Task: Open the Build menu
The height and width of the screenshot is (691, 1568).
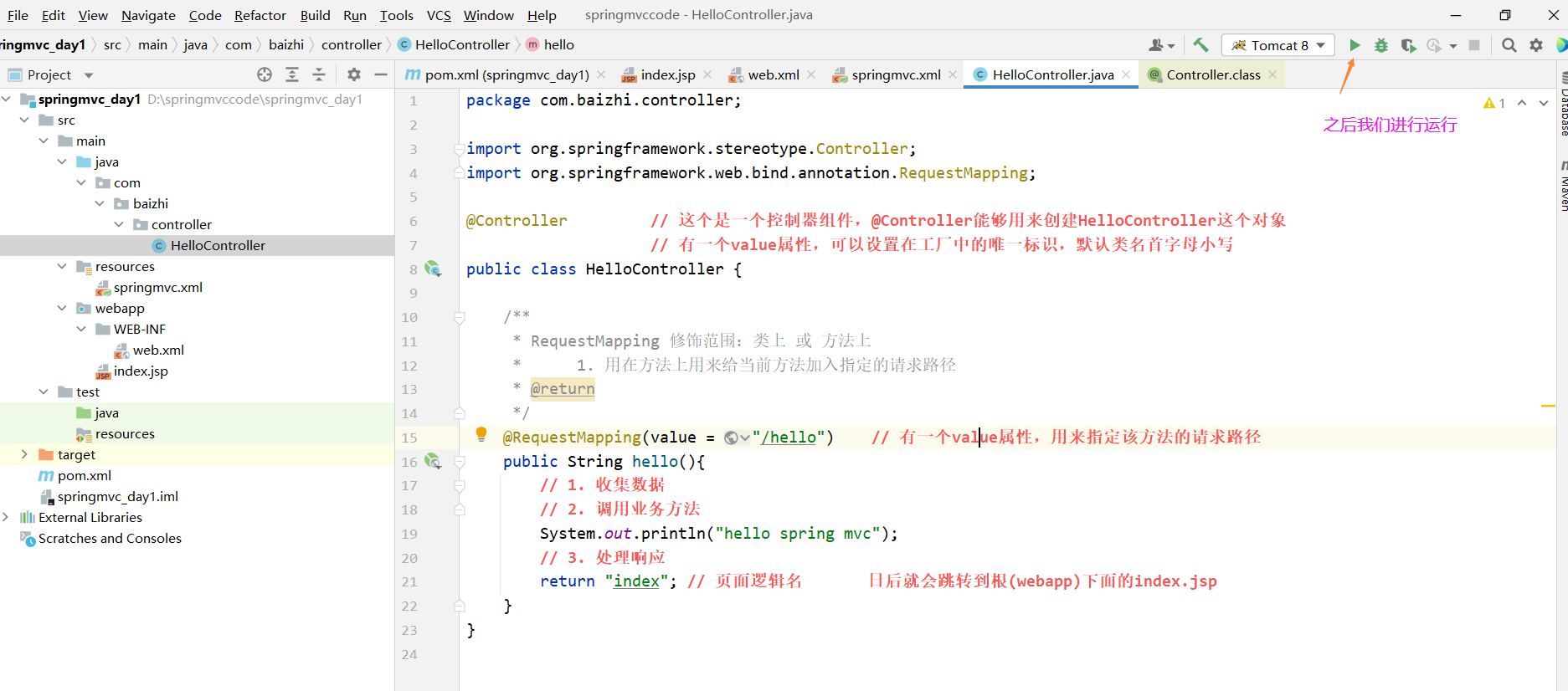Action: click(316, 15)
